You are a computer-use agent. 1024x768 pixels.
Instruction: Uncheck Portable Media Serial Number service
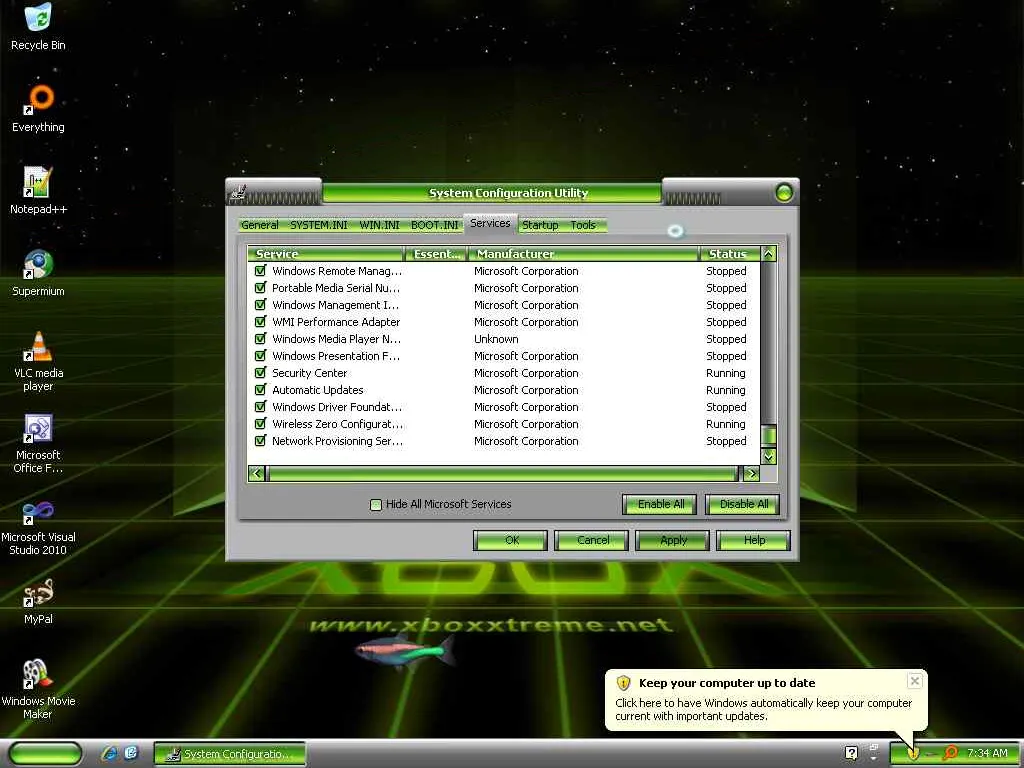261,287
